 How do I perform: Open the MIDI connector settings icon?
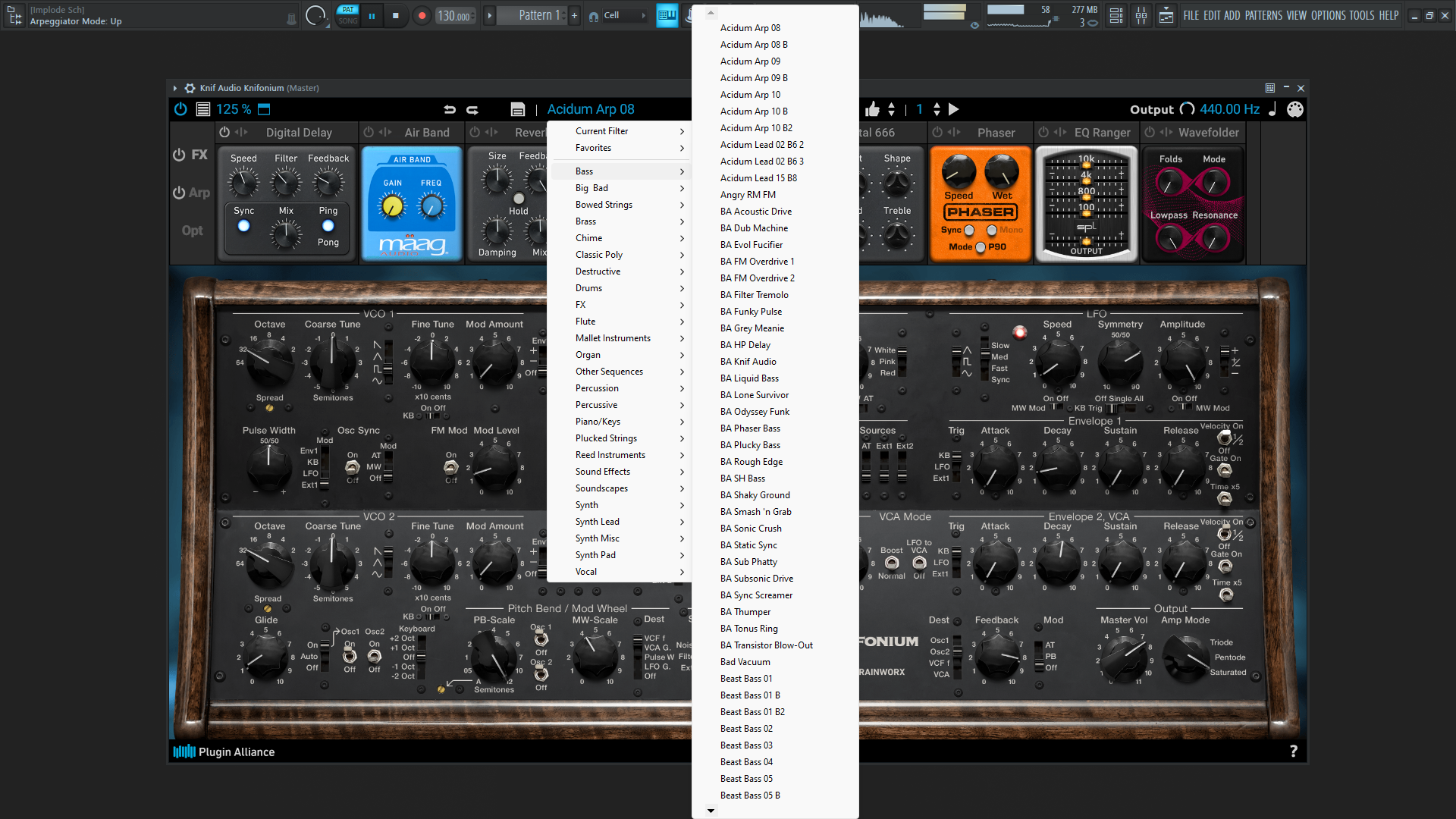point(1295,109)
